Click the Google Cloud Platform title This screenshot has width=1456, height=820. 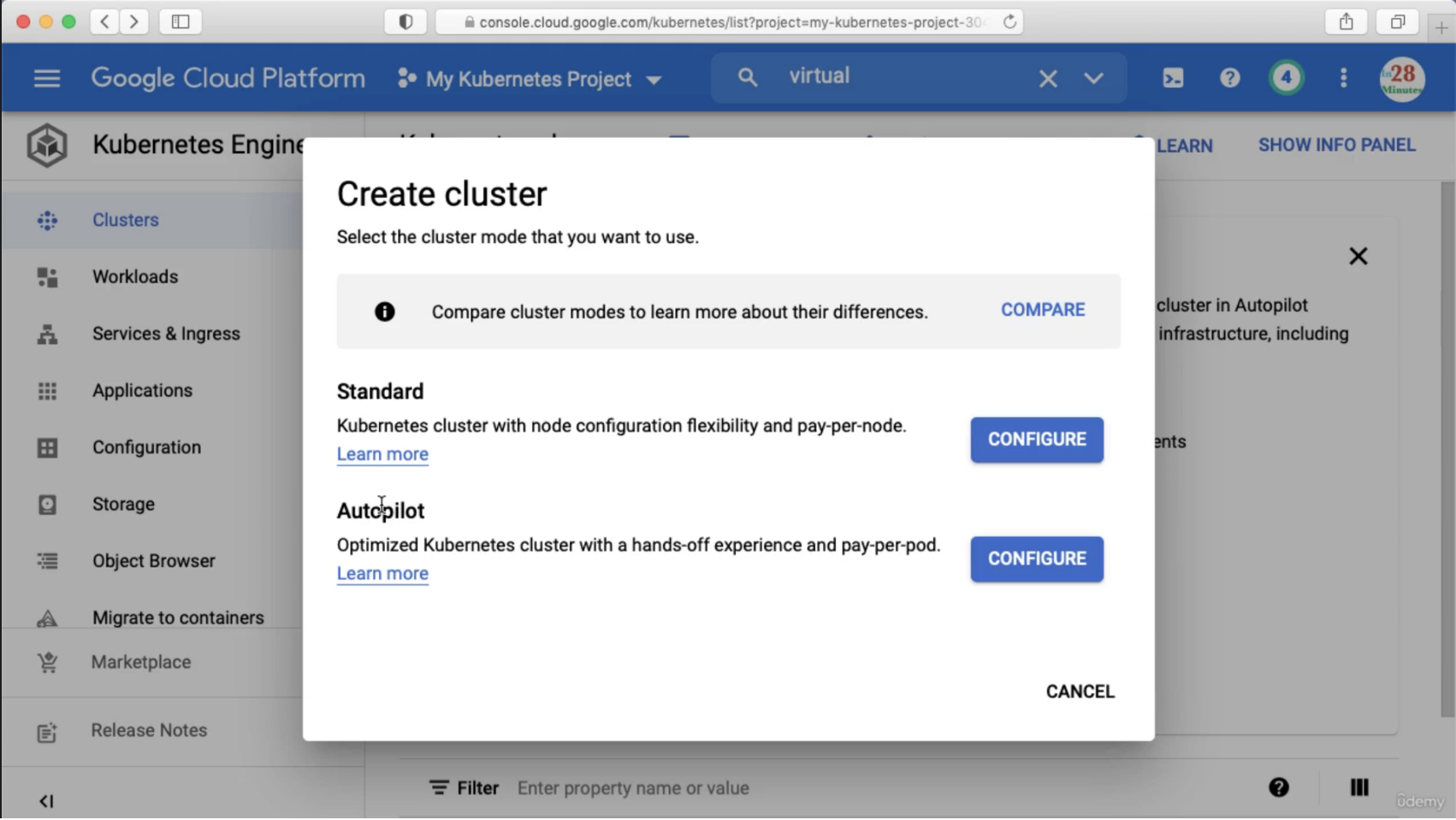pos(228,78)
